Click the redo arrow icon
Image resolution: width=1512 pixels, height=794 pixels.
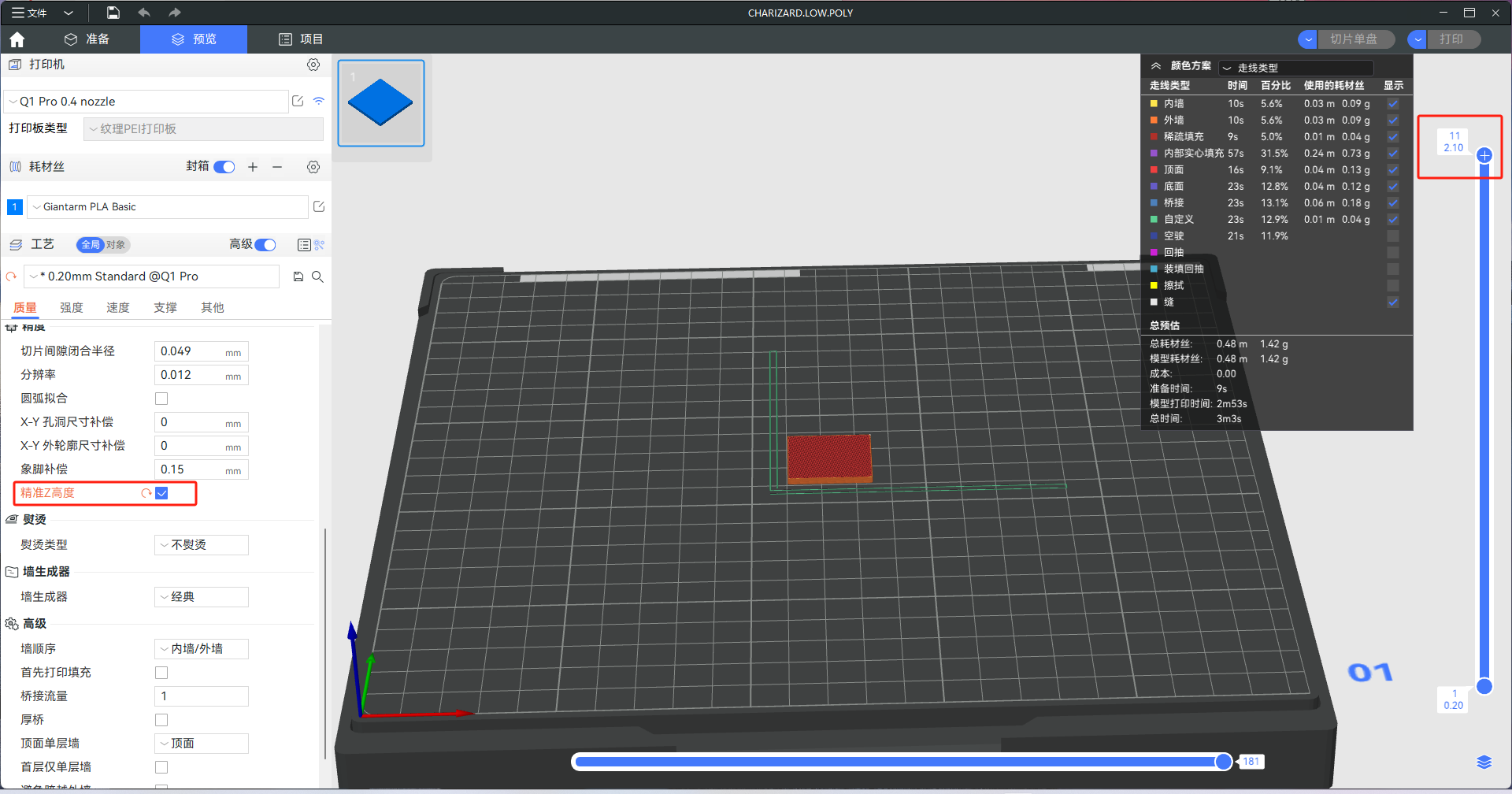coord(174,13)
